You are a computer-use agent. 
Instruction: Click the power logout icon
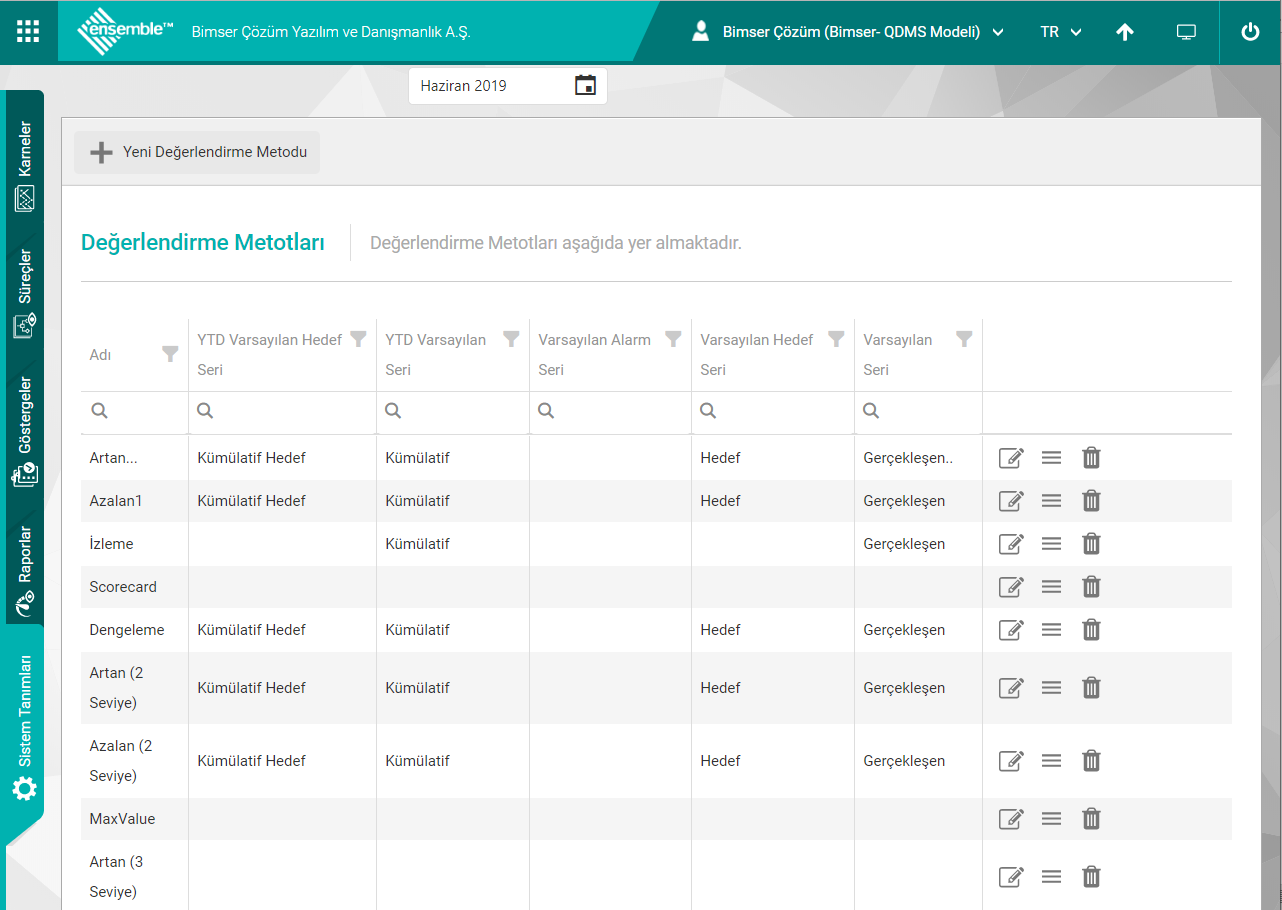coord(1250,32)
